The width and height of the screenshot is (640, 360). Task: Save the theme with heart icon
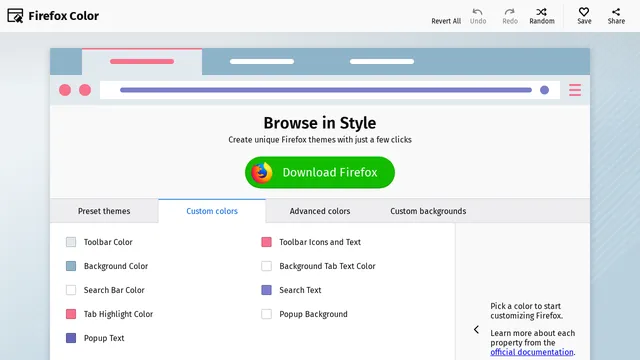tap(584, 16)
